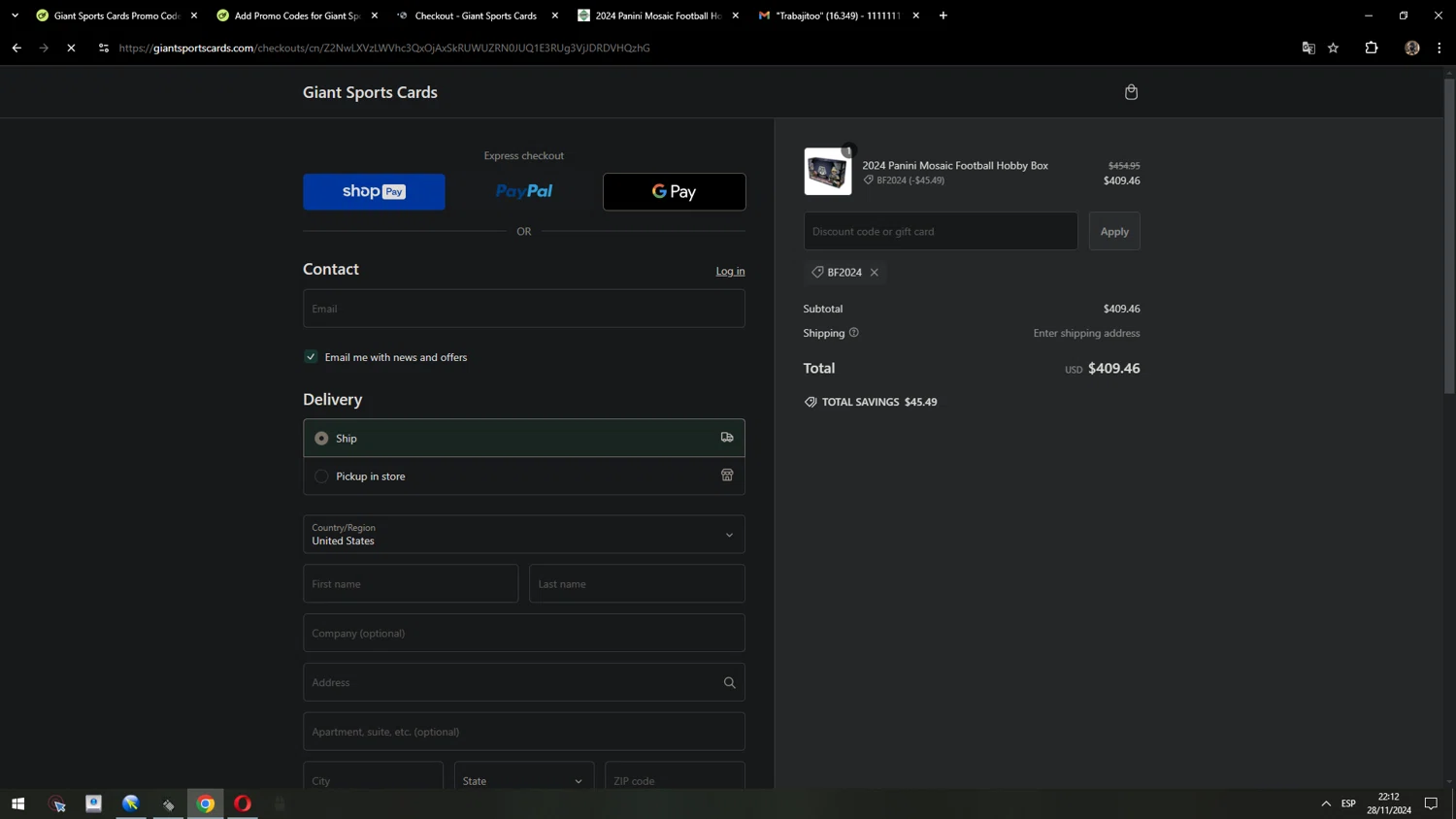The image size is (1456, 819).
Task: Open Windows notification center
Action: coord(1431,803)
